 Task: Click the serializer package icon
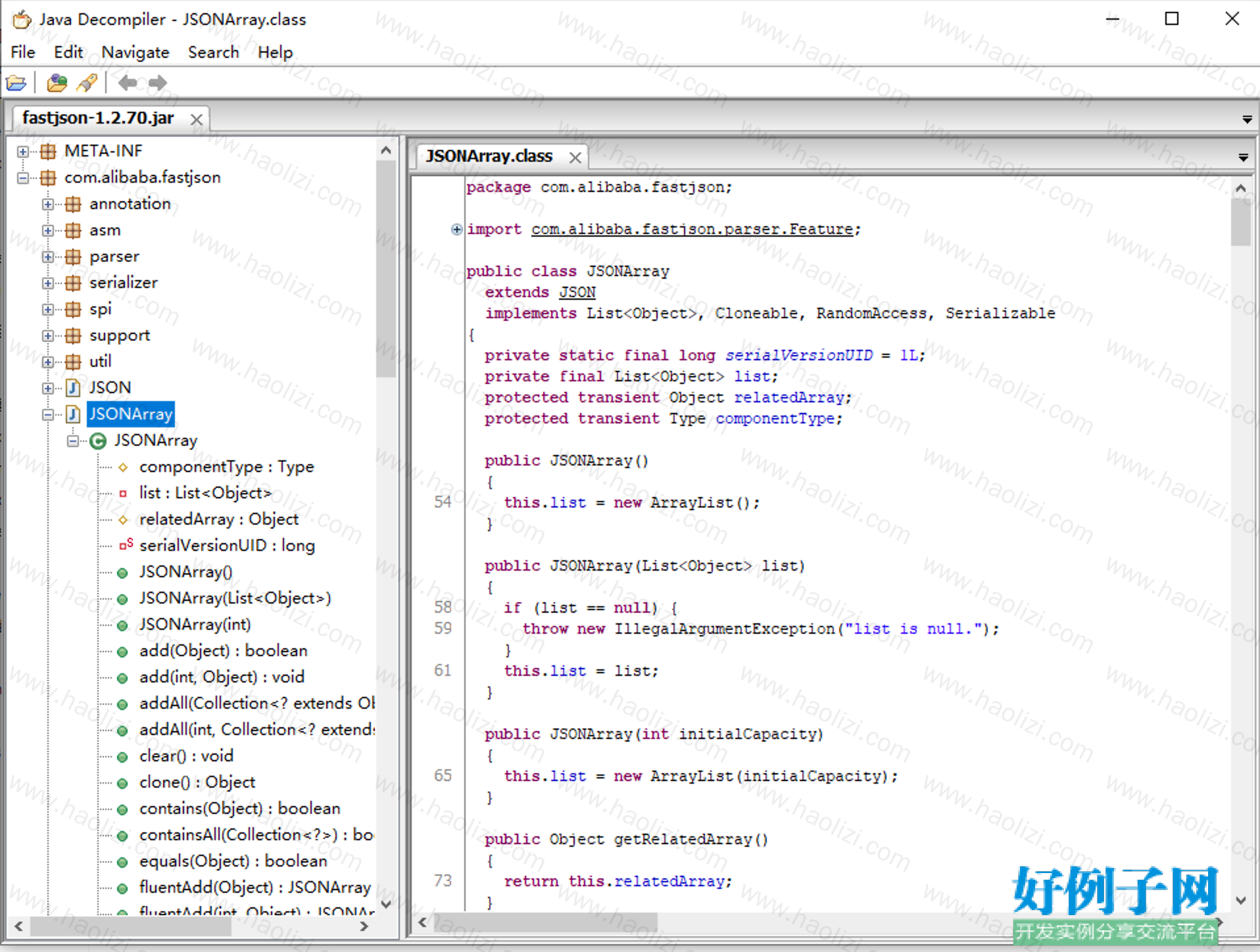(x=73, y=283)
